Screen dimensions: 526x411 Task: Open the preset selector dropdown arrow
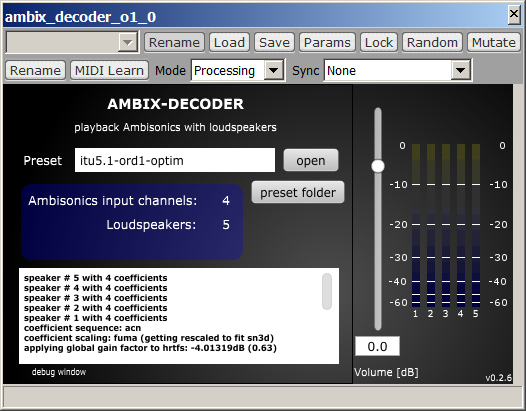point(127,43)
